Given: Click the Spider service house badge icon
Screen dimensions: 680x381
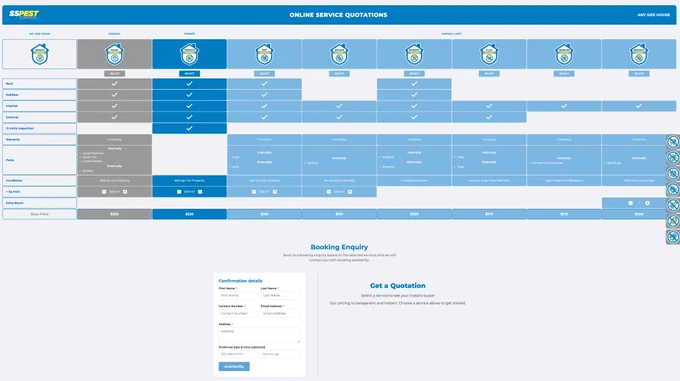Looking at the screenshot, I should 339,54.
